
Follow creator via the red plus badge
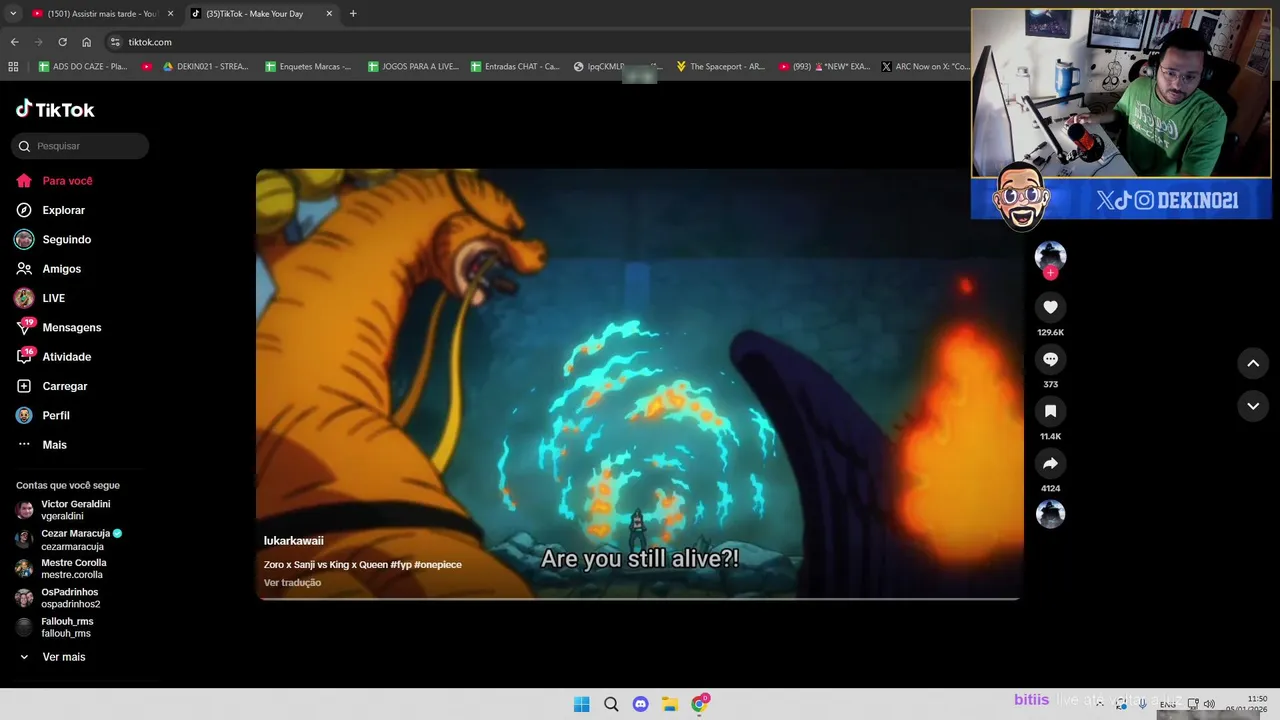click(x=1050, y=273)
